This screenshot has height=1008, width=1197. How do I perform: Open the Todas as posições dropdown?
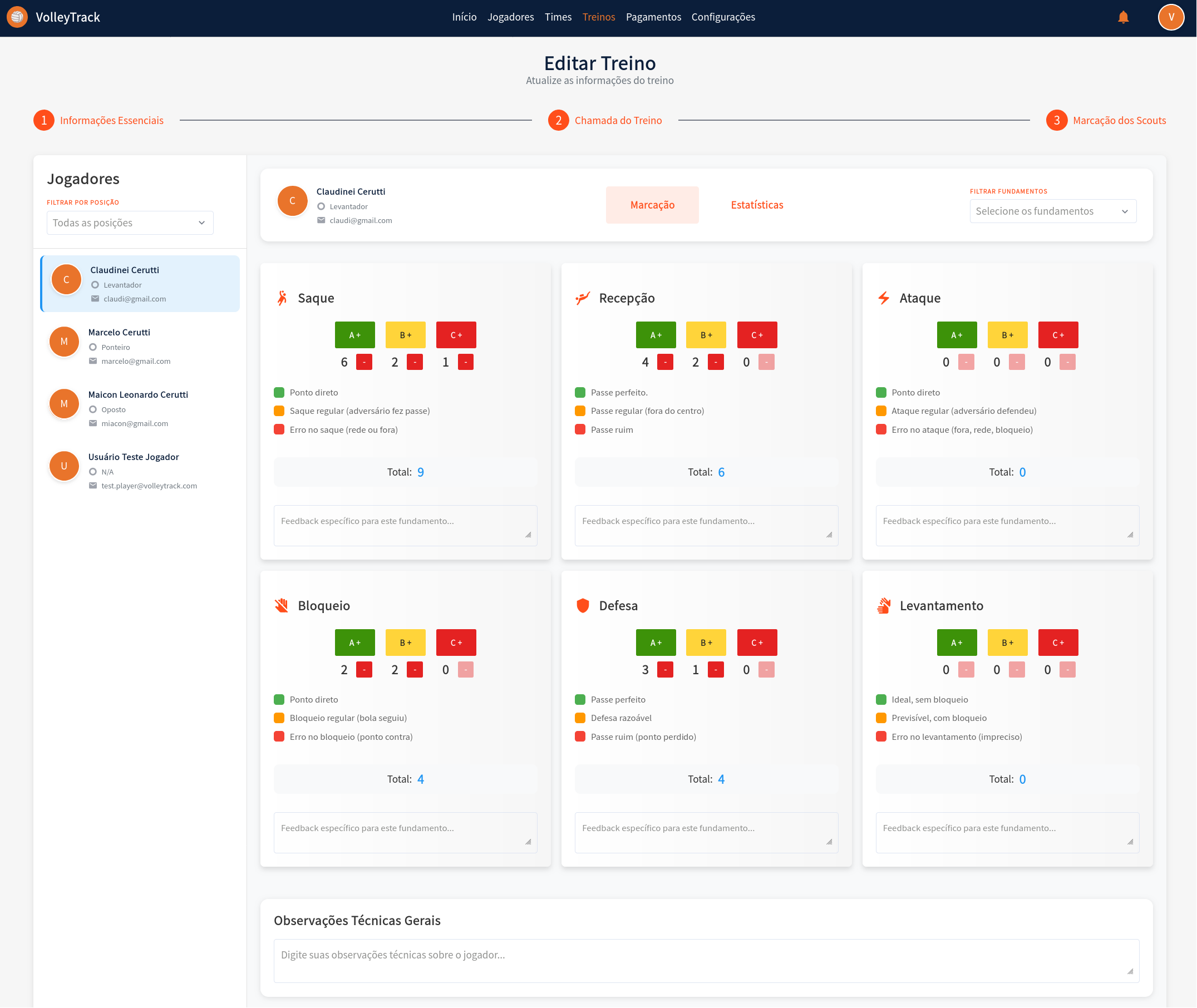(130, 223)
